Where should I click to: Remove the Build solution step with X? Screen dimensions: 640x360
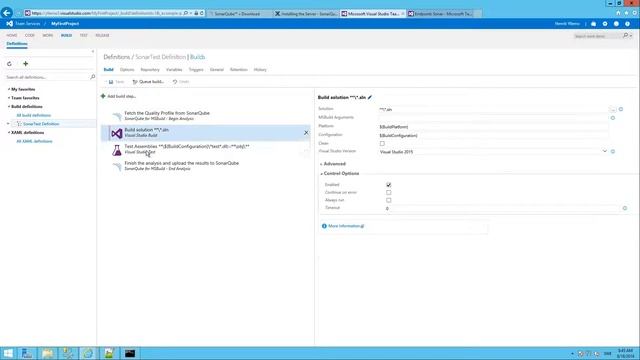(306, 133)
